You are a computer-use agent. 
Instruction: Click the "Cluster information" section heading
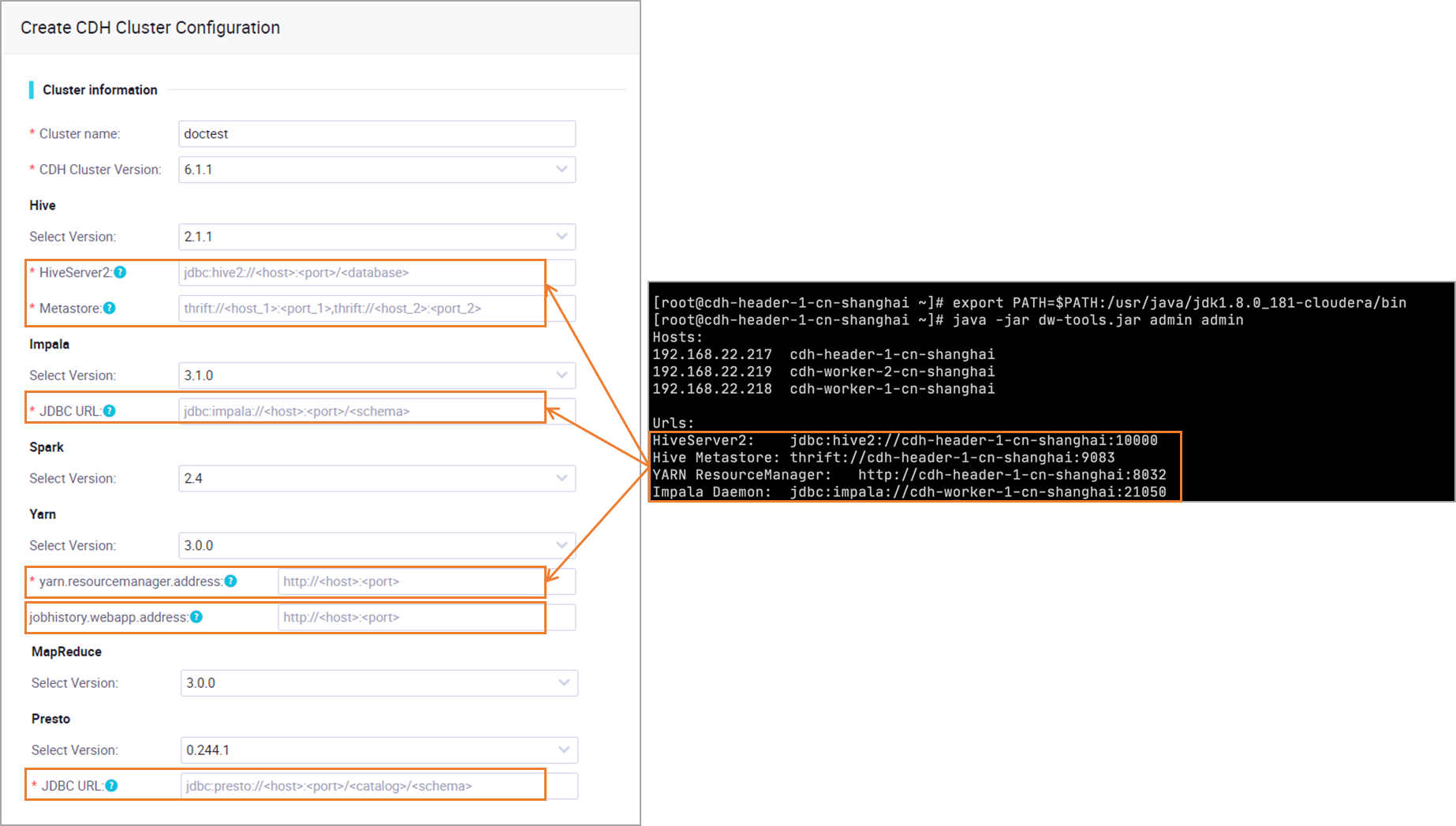(100, 90)
